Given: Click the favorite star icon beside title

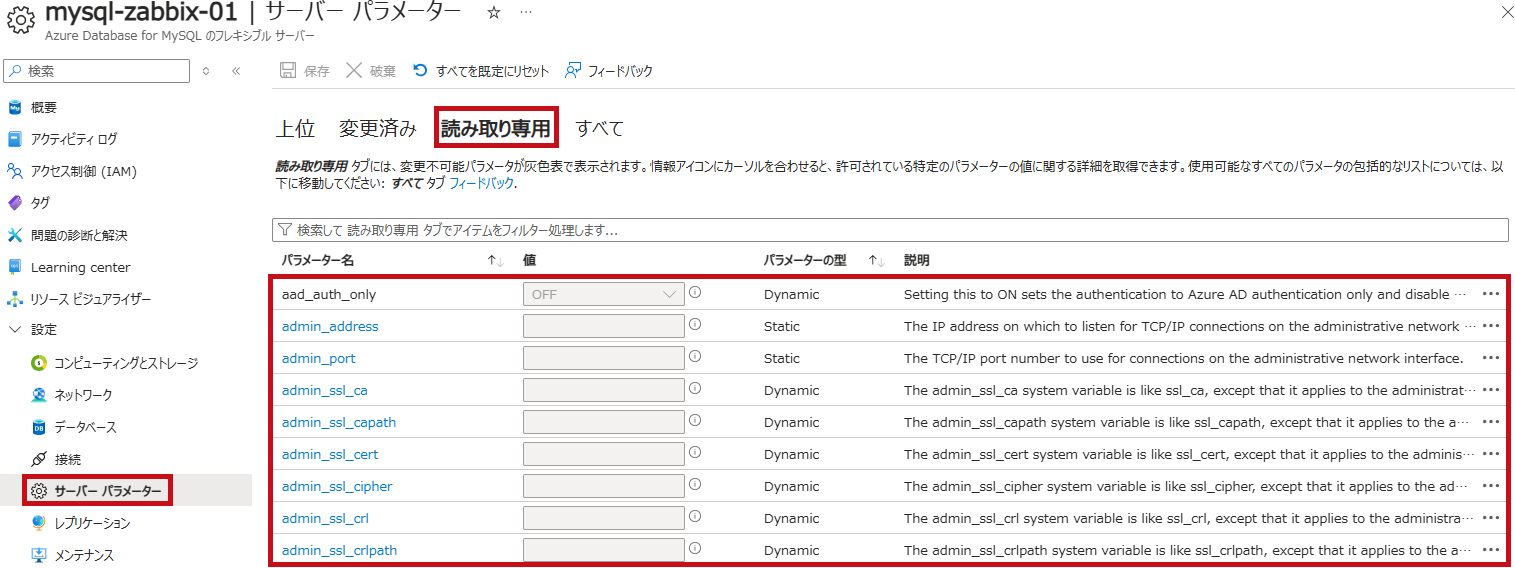Looking at the screenshot, I should coord(493,12).
